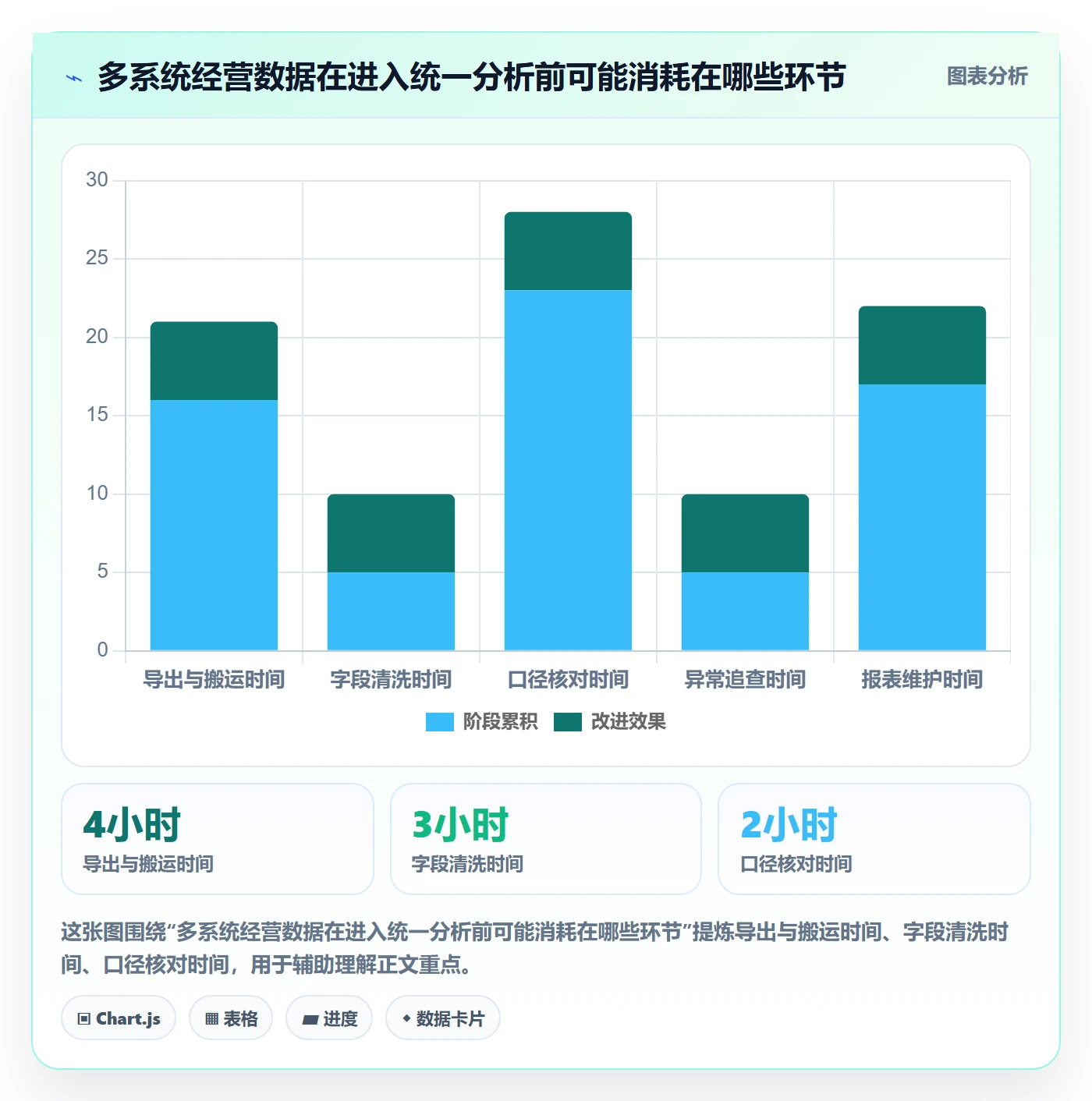Image resolution: width=1092 pixels, height=1101 pixels.
Task: Click the 口径核对时间 axis label
Action: [x=568, y=680]
